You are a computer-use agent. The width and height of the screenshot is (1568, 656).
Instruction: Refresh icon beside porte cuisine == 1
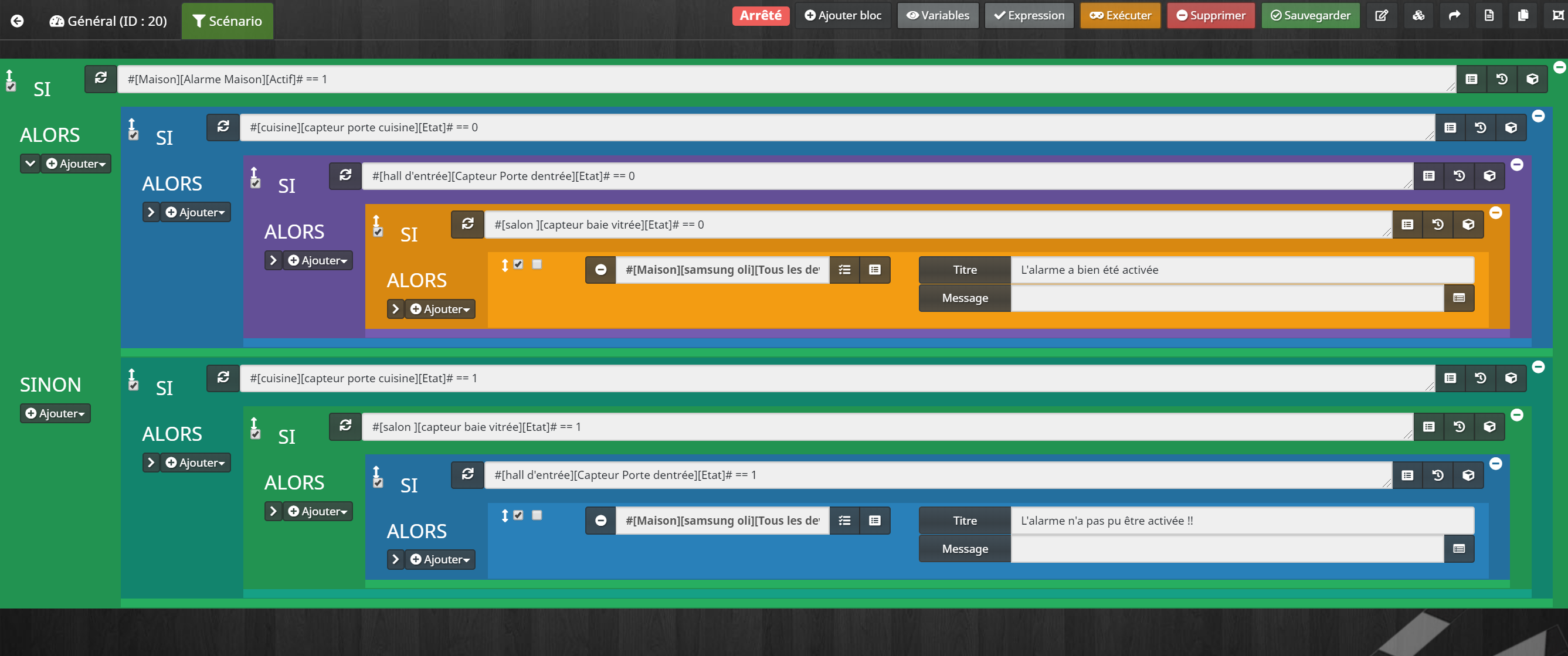coord(223,378)
